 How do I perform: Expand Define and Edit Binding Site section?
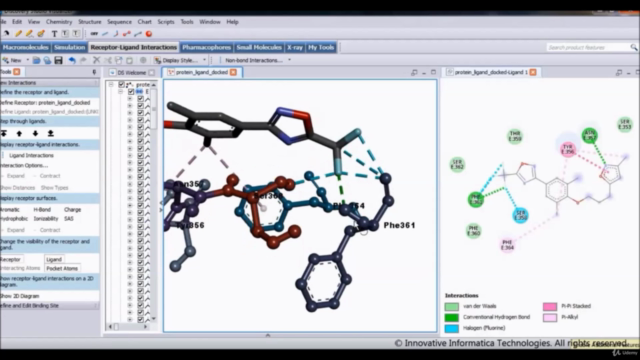tap(49, 306)
